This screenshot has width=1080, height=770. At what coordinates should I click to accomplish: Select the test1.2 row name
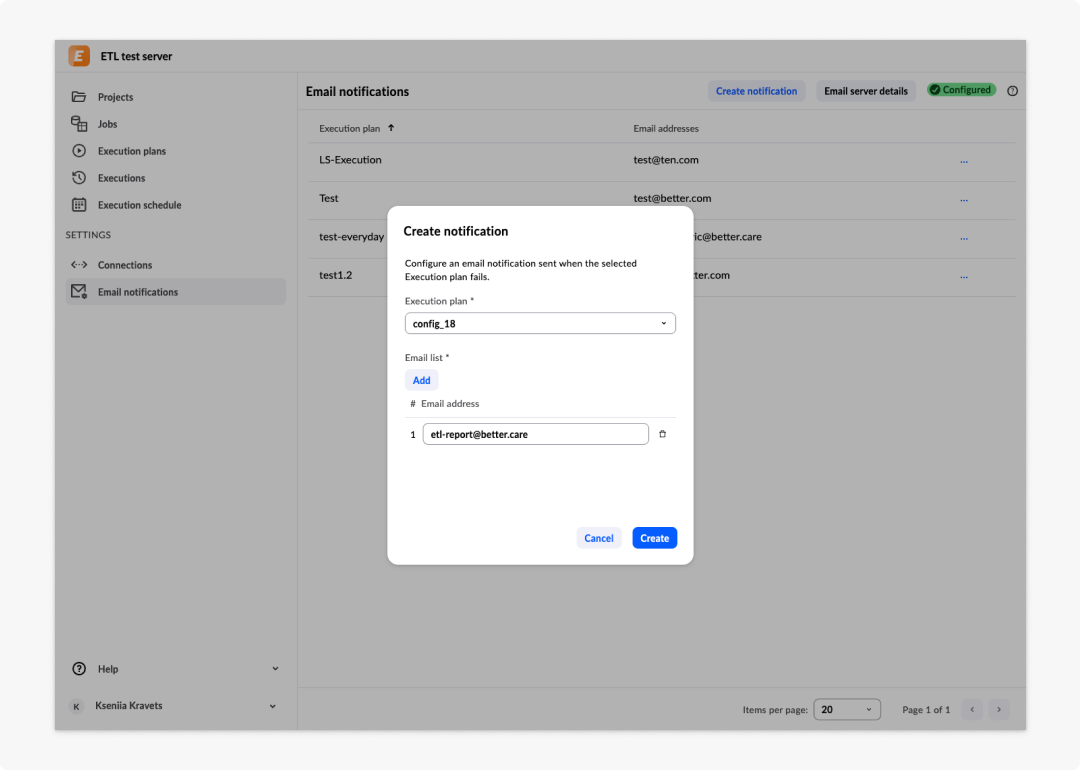click(335, 275)
